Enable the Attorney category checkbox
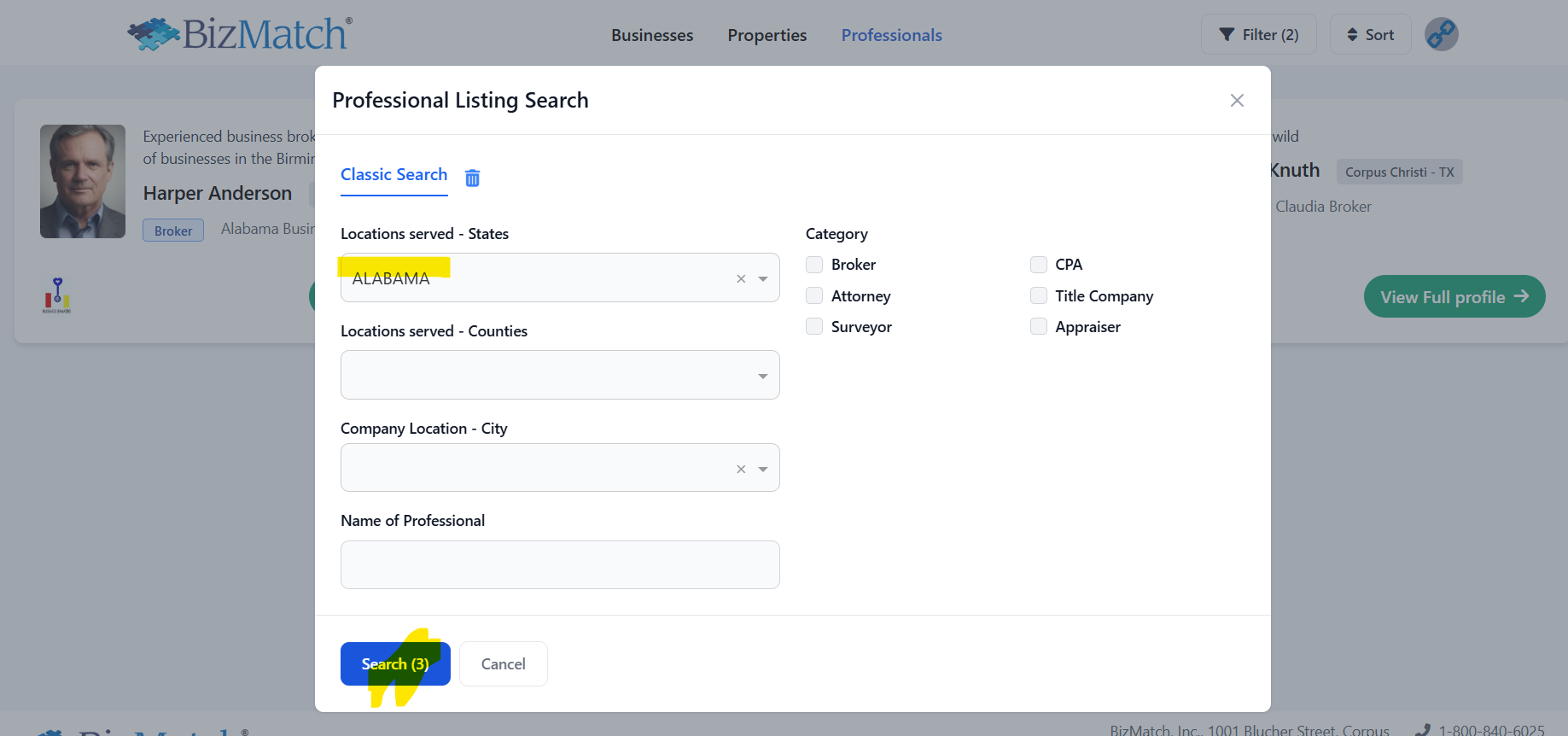The height and width of the screenshot is (736, 1568). (x=814, y=296)
